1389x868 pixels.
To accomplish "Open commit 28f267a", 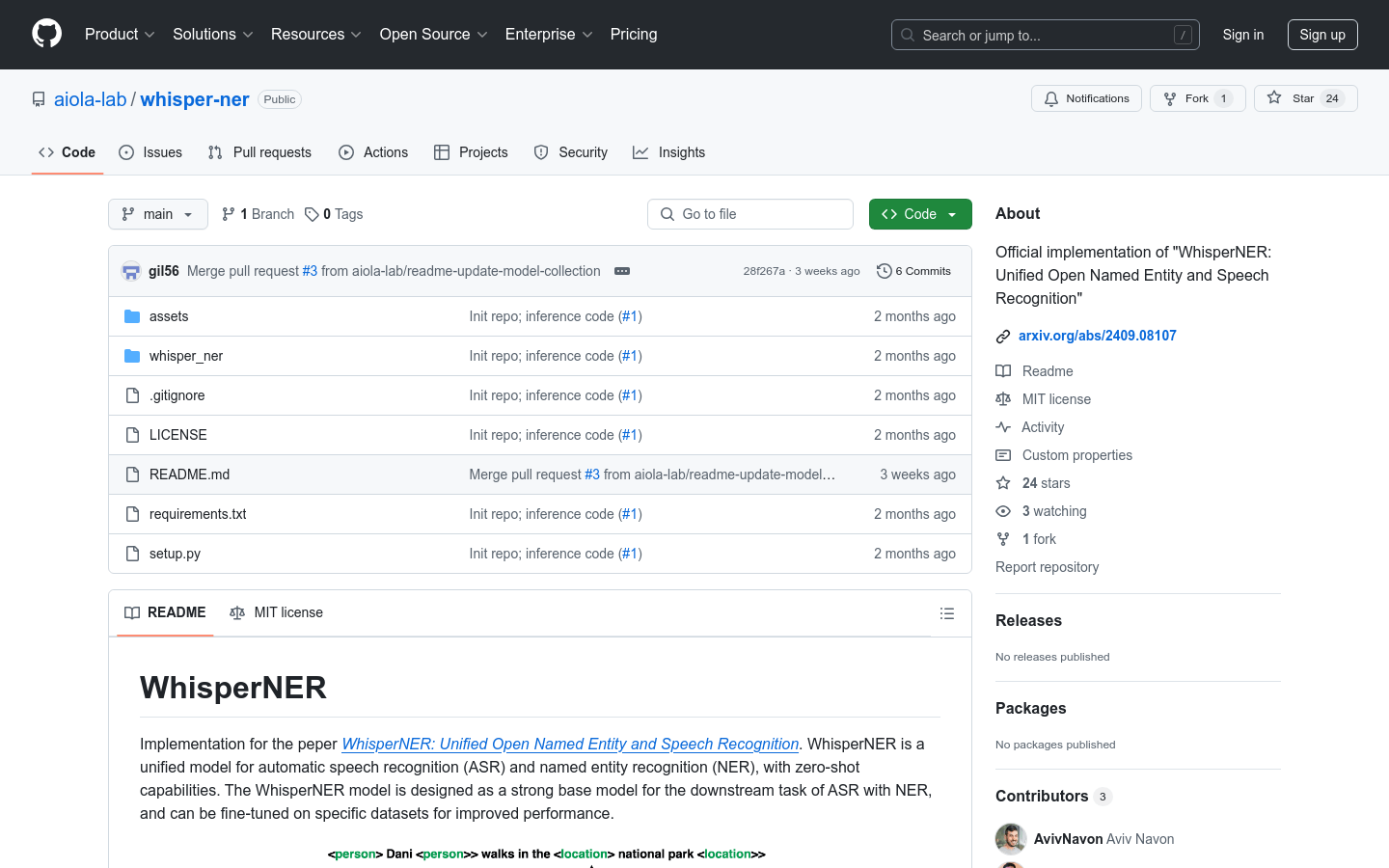I will click(x=764, y=271).
